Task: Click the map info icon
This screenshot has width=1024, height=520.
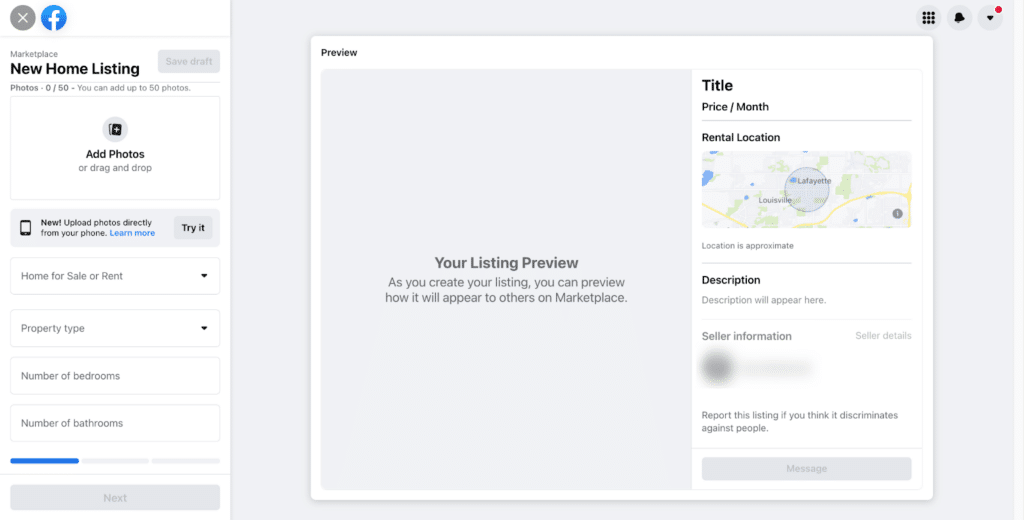Action: (x=897, y=214)
